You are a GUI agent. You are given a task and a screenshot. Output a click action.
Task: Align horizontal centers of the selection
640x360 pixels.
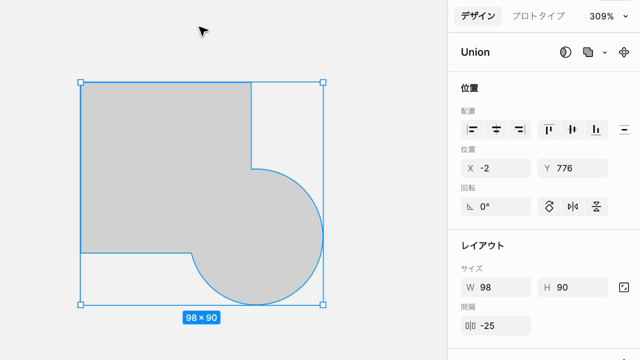coord(496,130)
